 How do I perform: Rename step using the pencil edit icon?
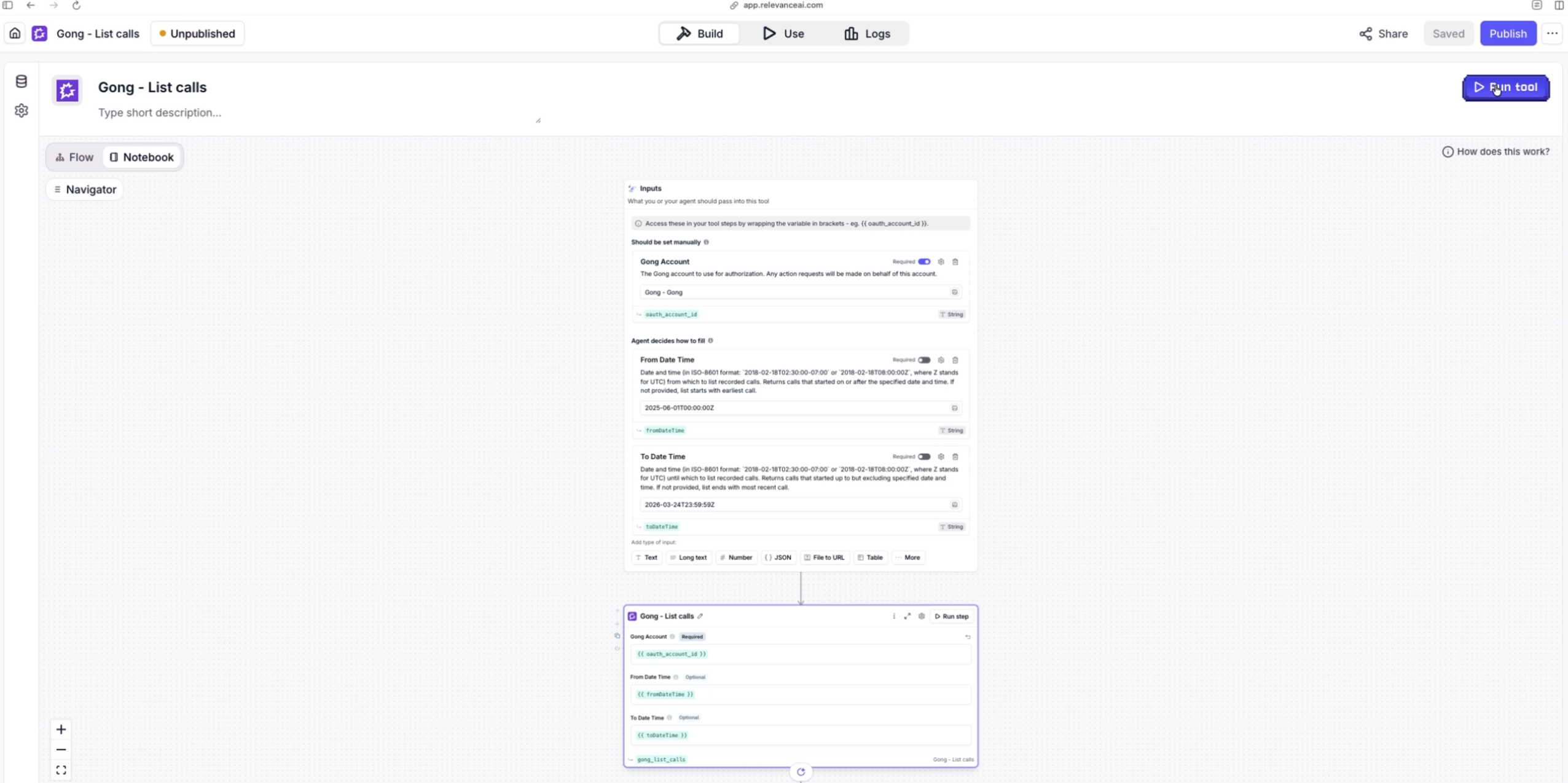coord(700,616)
